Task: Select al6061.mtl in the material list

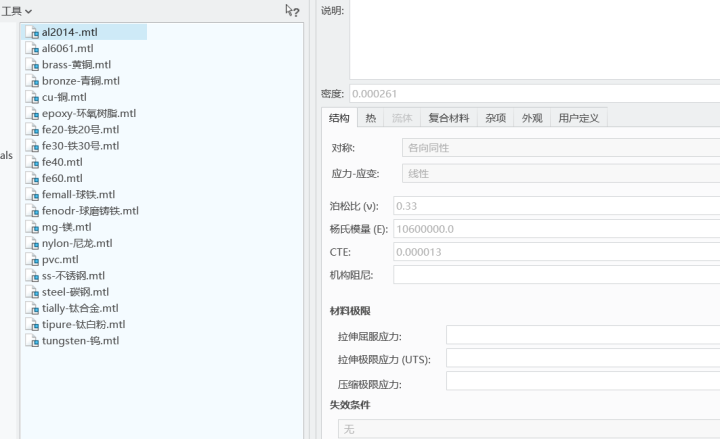Action: (67, 48)
